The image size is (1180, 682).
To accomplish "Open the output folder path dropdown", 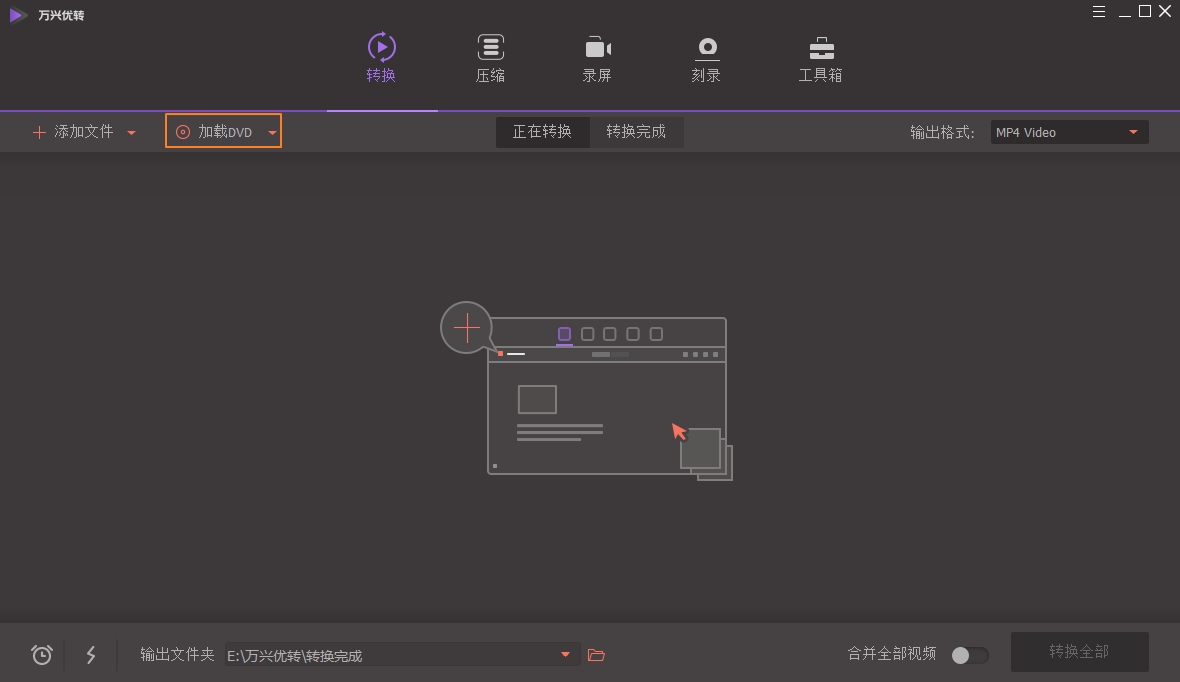I will coord(566,654).
